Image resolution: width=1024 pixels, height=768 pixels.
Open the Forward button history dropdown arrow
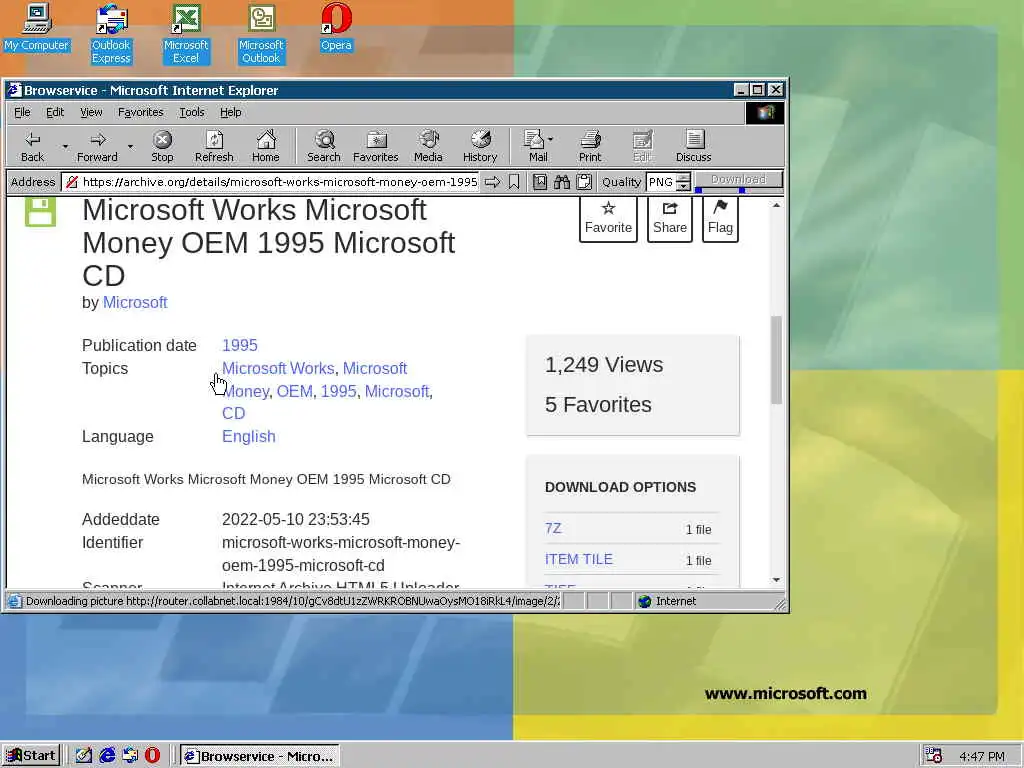click(130, 146)
